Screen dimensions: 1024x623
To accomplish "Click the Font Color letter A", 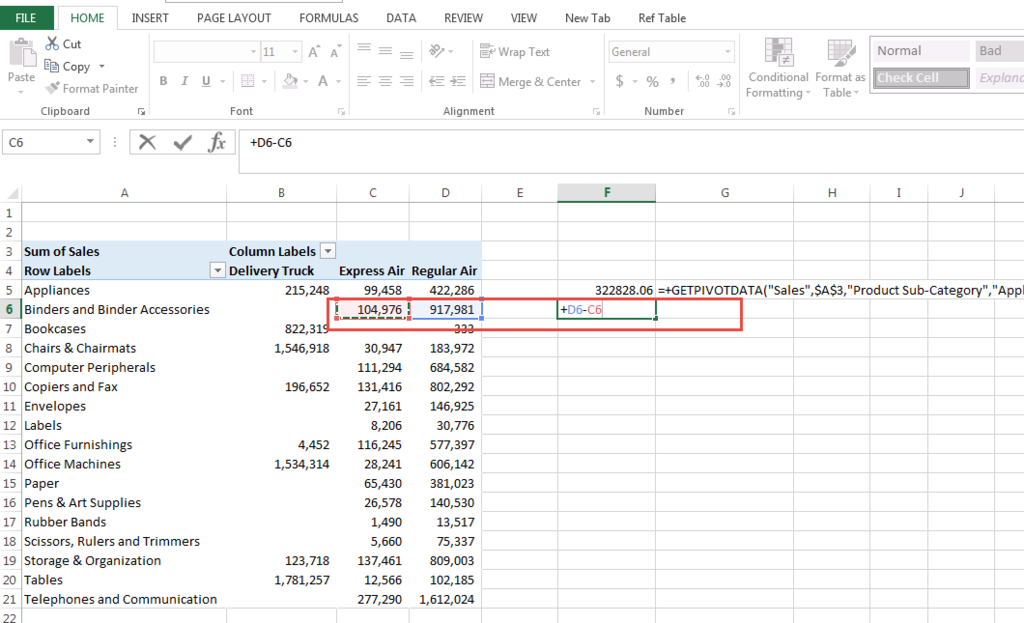I will point(323,81).
